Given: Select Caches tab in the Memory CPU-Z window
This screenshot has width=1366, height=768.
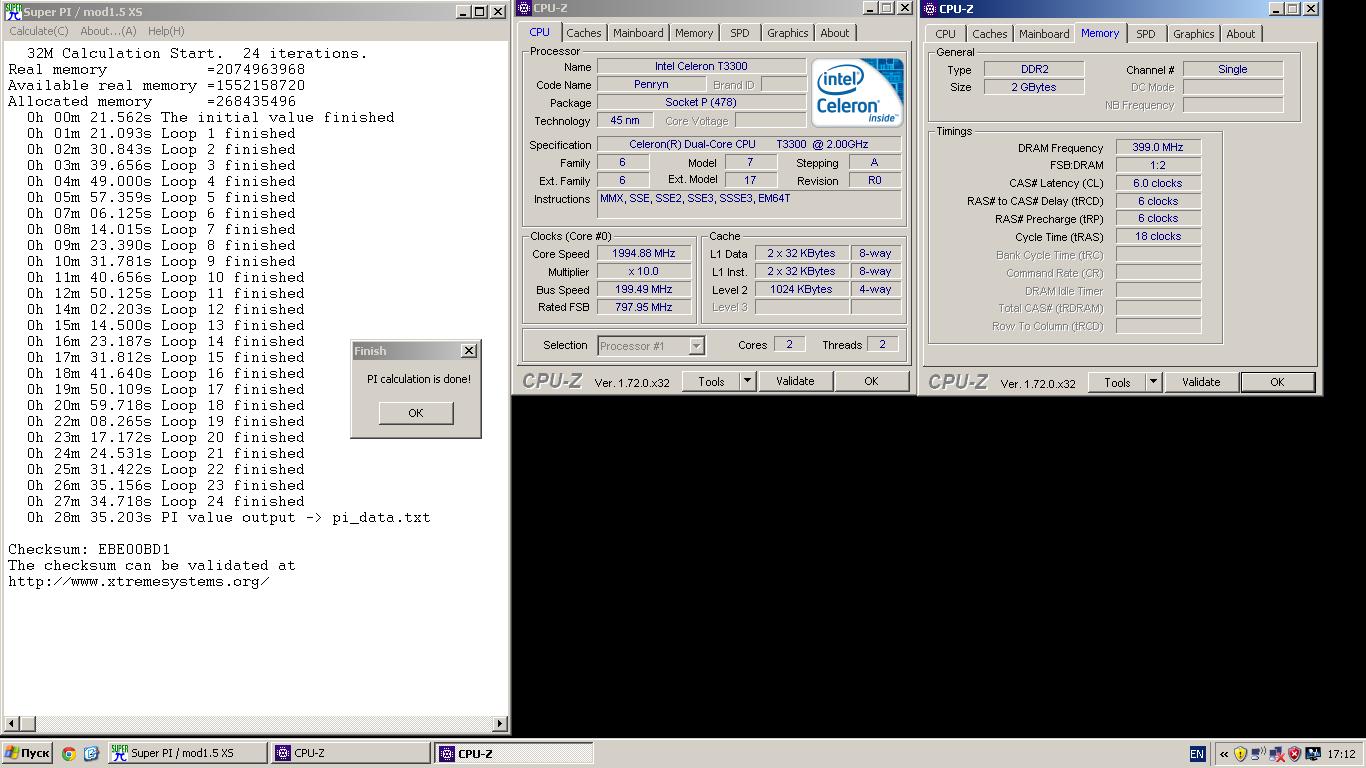Looking at the screenshot, I should [x=990, y=34].
